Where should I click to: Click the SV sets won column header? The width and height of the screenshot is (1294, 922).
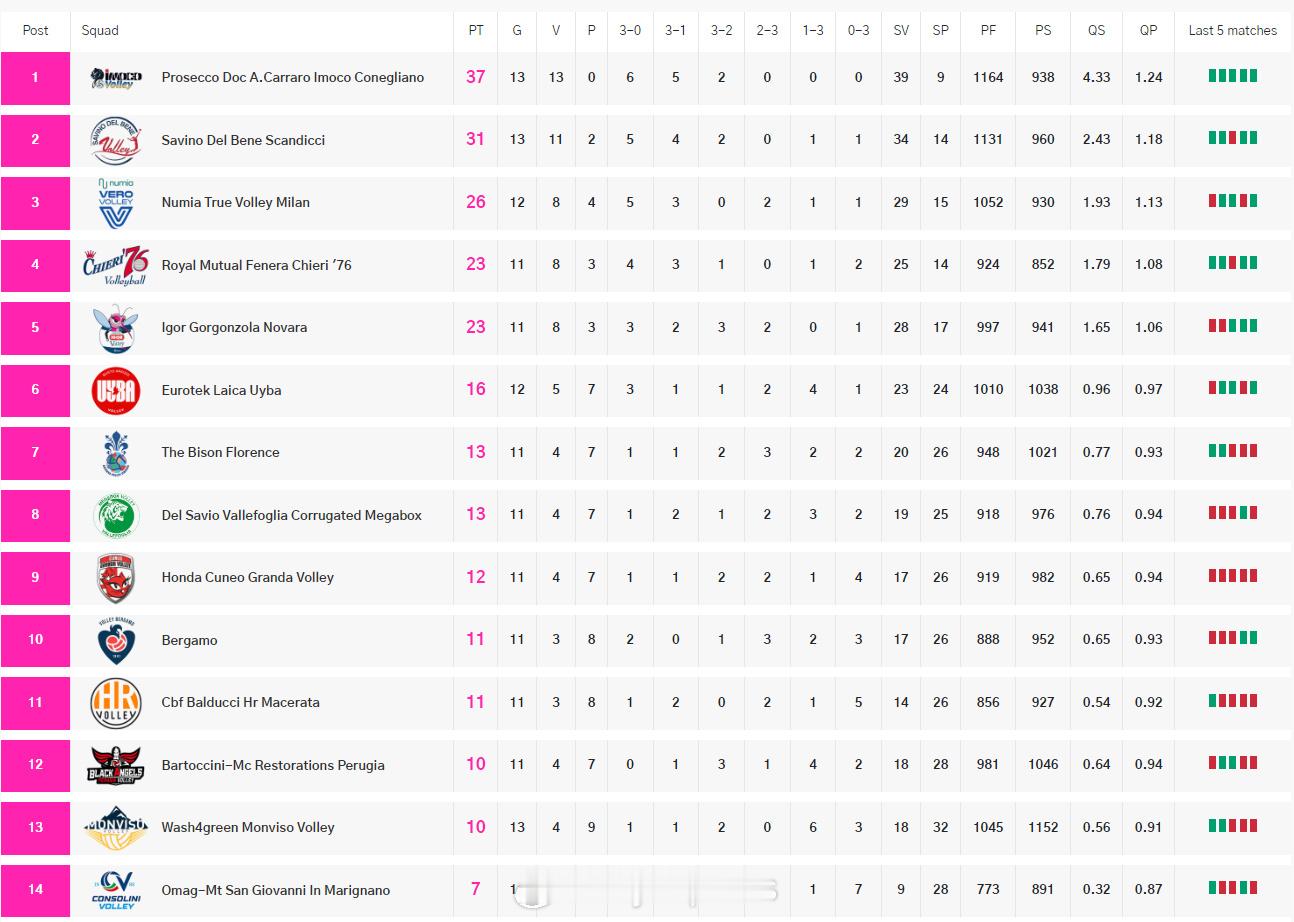coord(901,30)
